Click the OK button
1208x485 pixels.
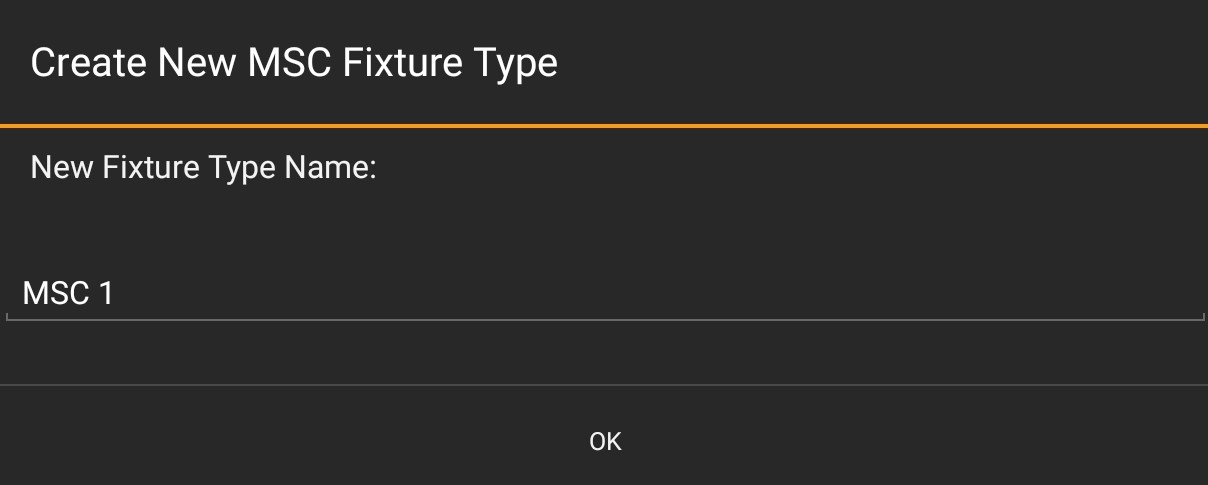click(x=605, y=441)
